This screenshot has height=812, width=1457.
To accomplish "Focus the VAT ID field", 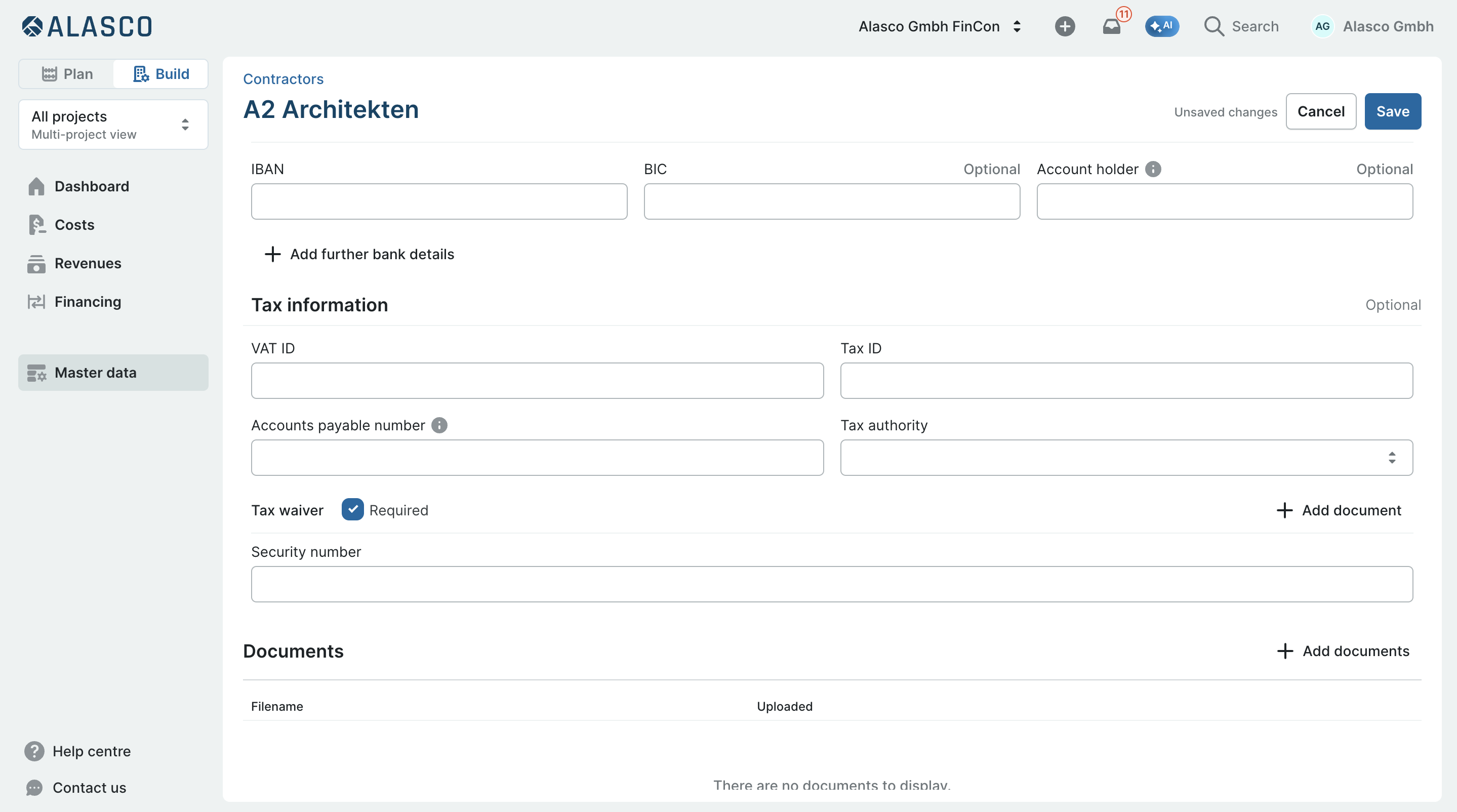I will 537,381.
